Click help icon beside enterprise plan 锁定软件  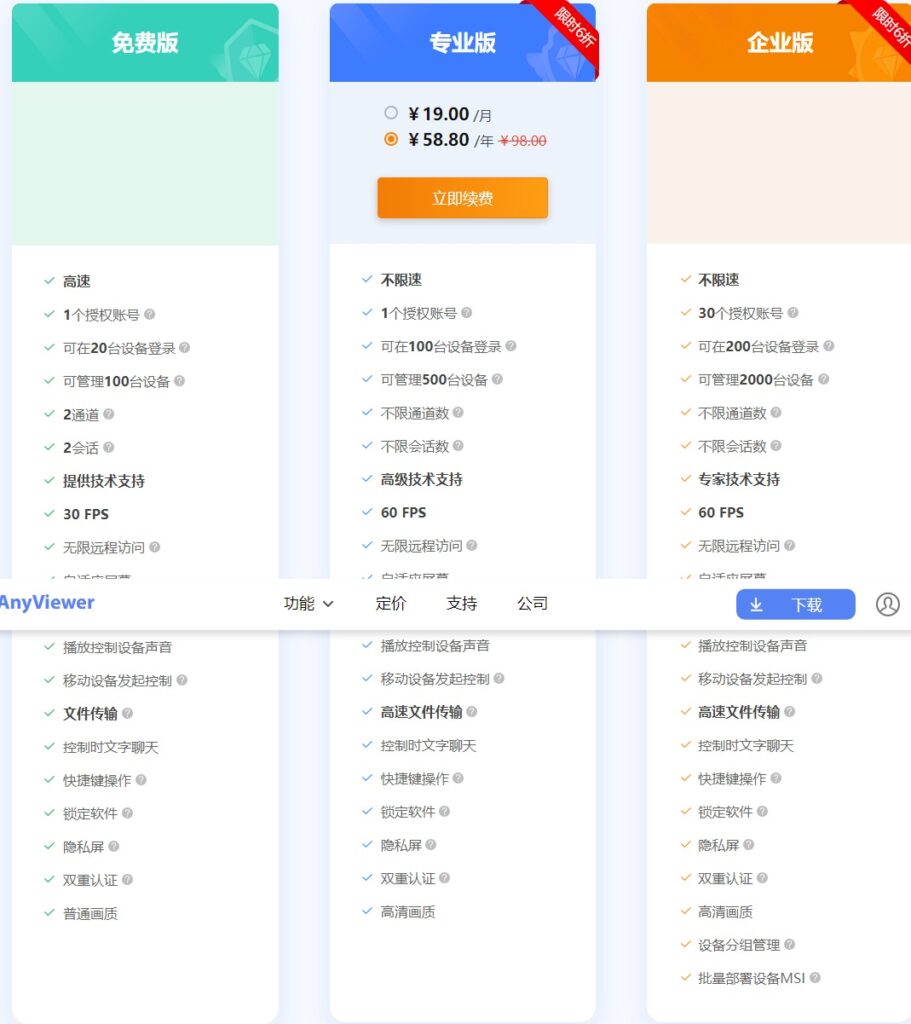pos(762,811)
